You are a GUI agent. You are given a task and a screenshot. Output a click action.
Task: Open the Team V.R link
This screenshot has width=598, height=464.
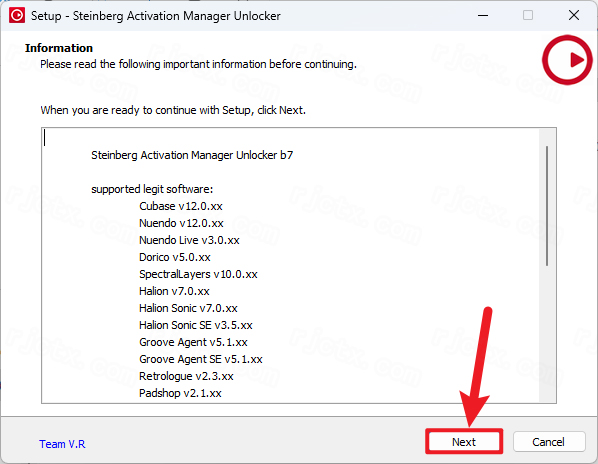tap(62, 444)
